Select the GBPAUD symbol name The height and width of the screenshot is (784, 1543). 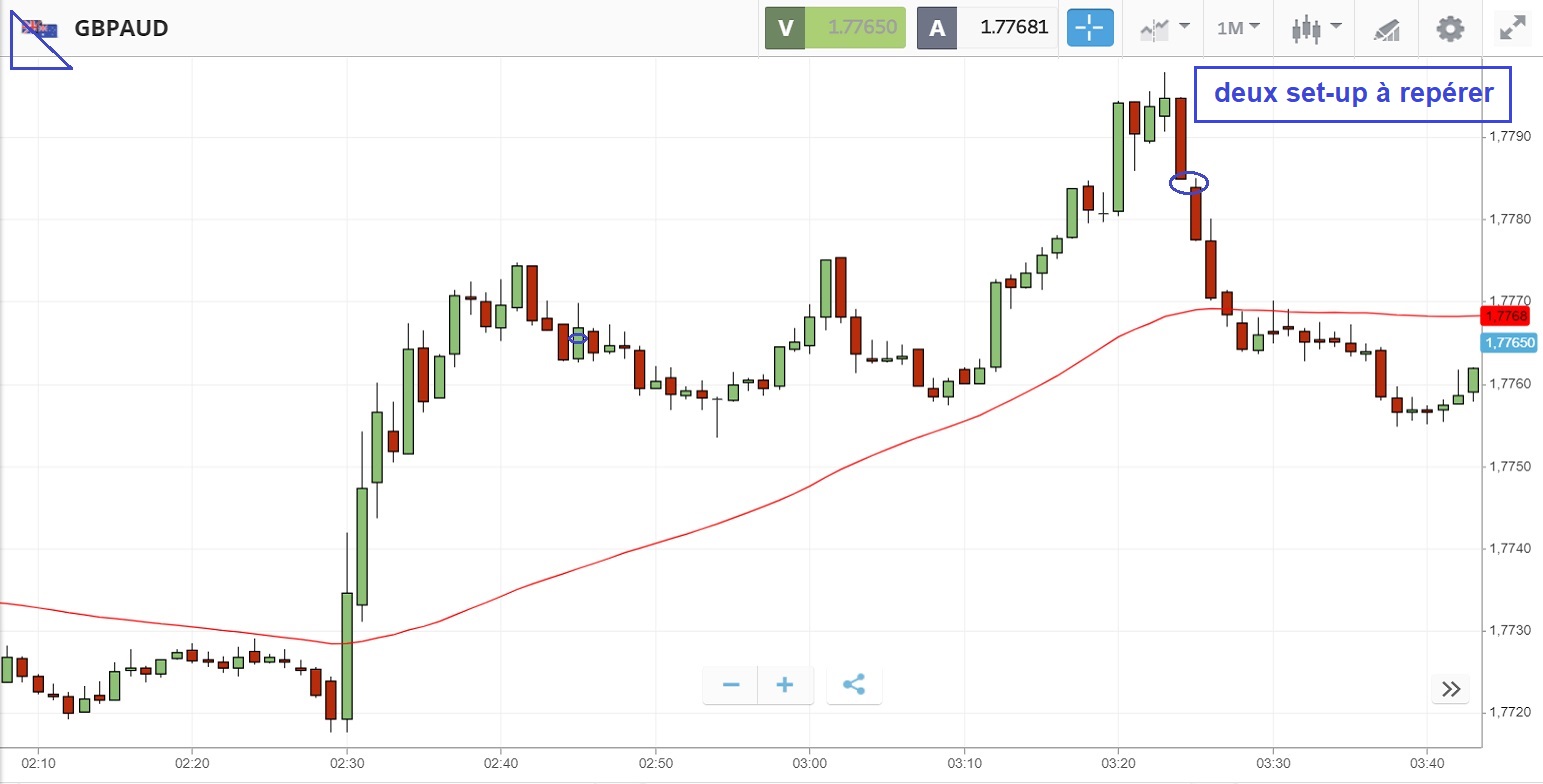click(x=121, y=28)
